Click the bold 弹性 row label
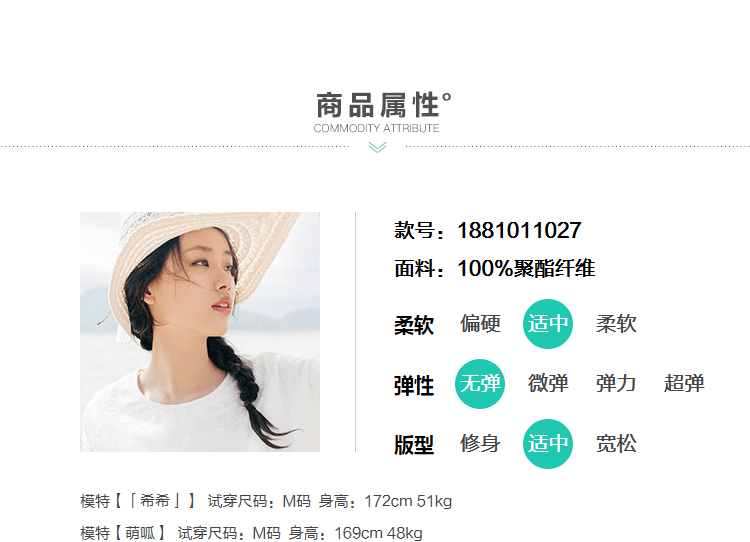Image resolution: width=750 pixels, height=542 pixels. click(414, 386)
